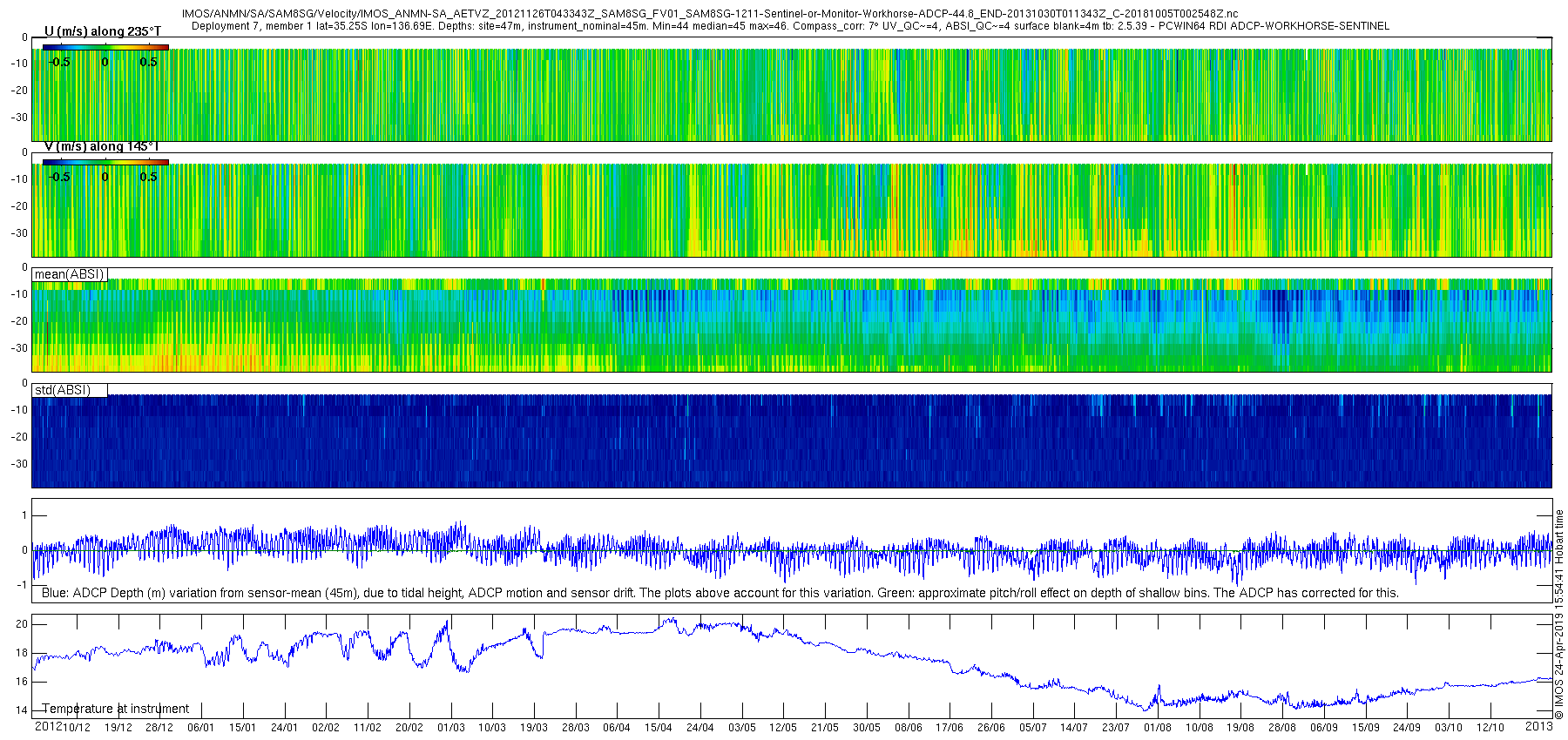
Task: Click the '2013' year label on time axis
Action: tap(1539, 725)
